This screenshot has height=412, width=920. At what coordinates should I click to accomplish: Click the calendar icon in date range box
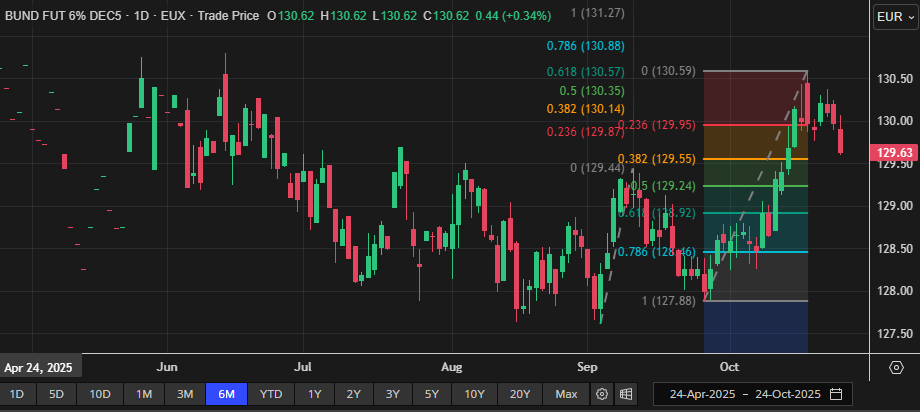[835, 394]
